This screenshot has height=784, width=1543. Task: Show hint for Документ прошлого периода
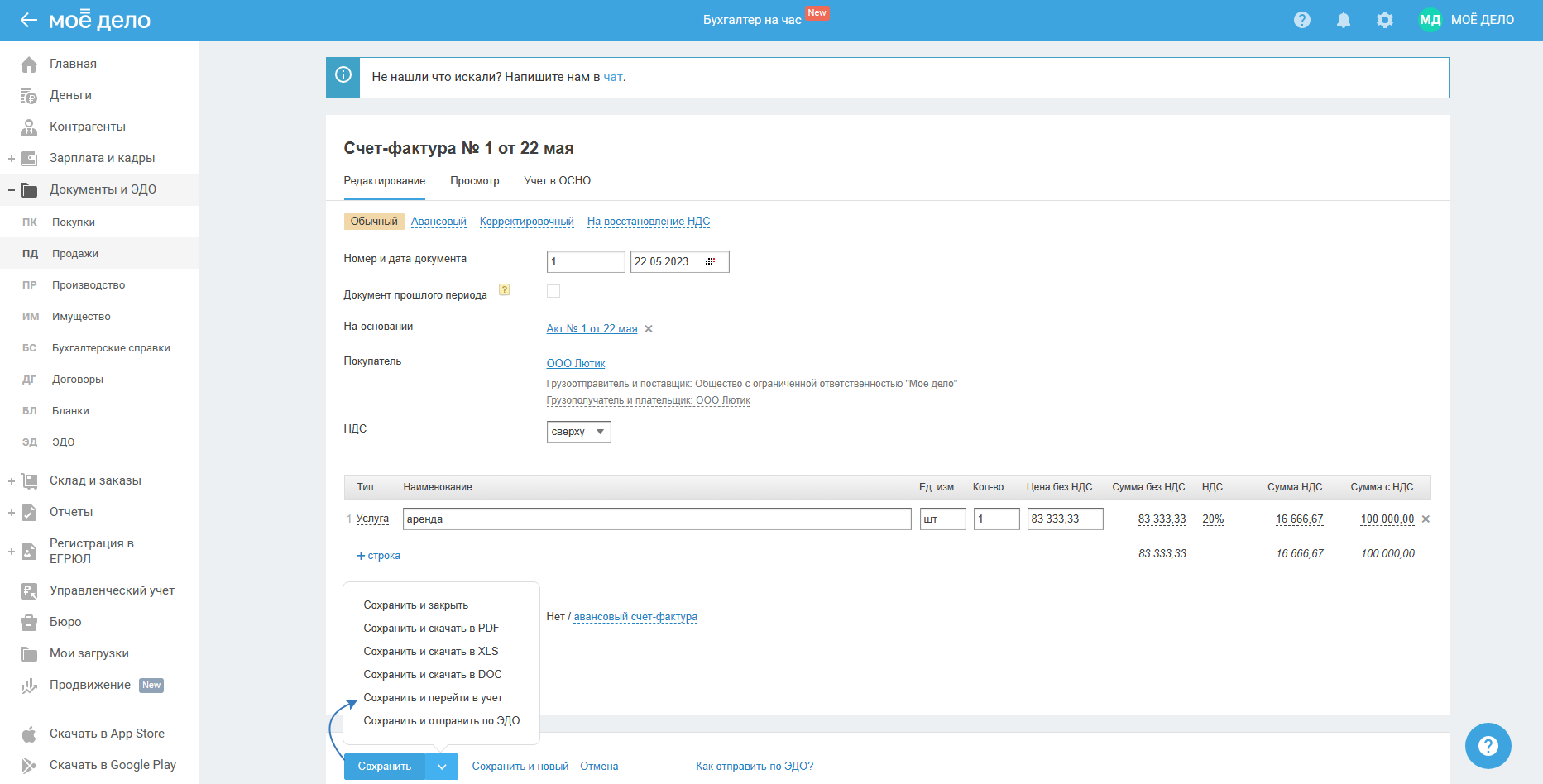click(504, 290)
